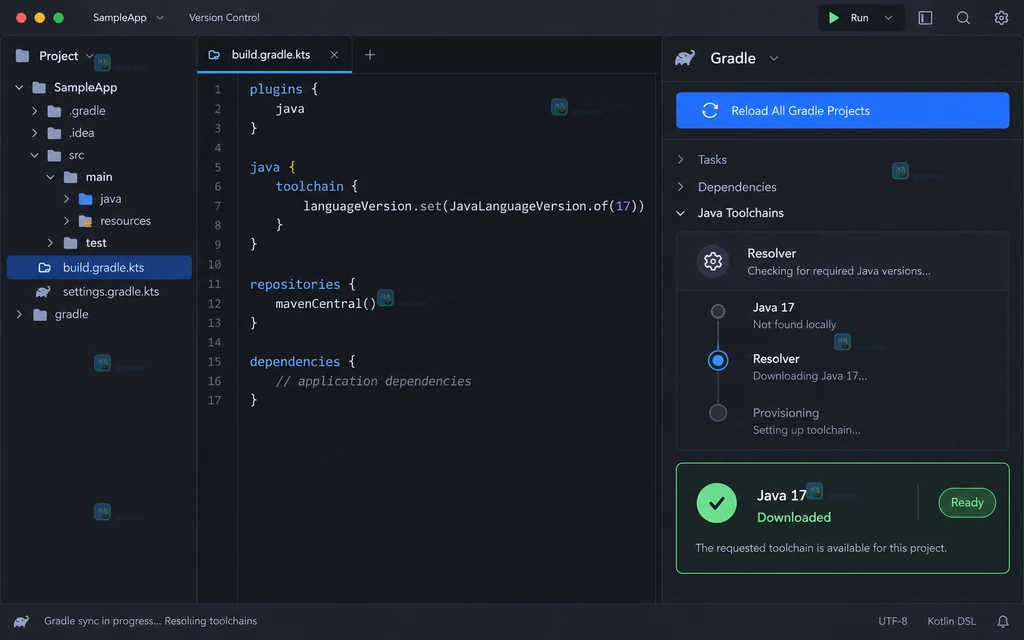Click the green checkmark Downloaded icon
The height and width of the screenshot is (640, 1024).
(x=716, y=503)
